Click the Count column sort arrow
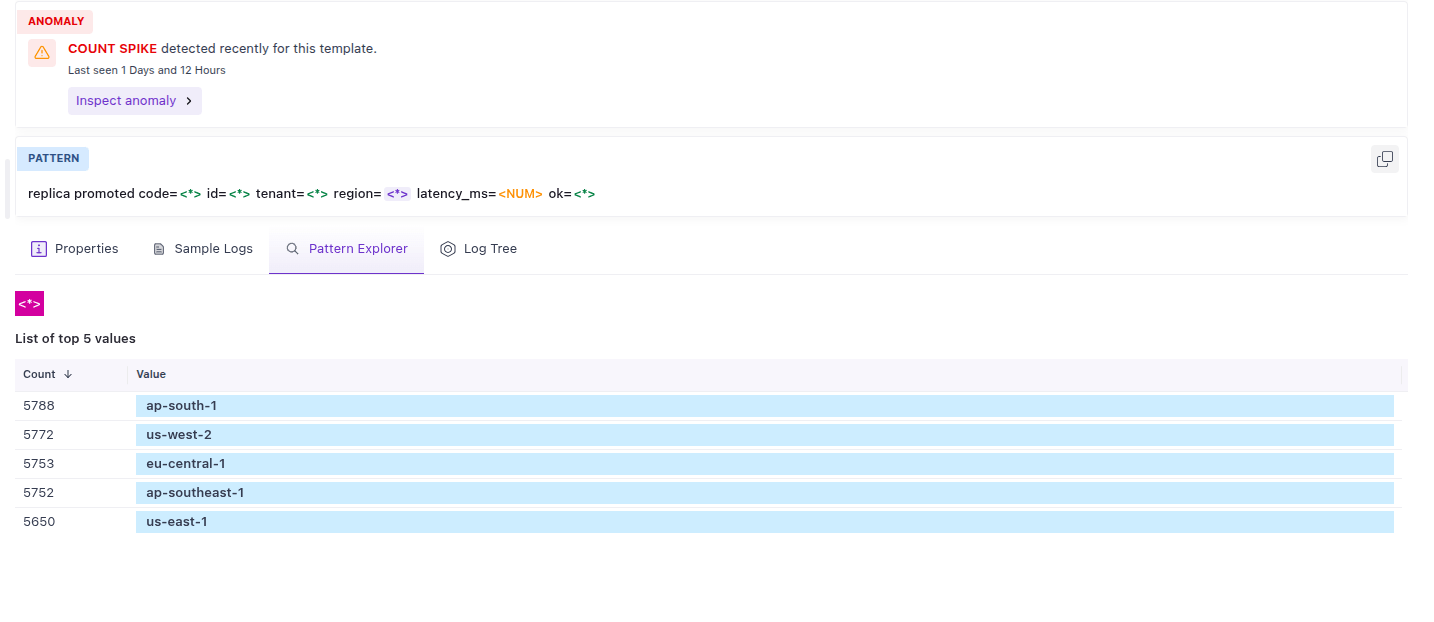This screenshot has width=1434, height=622. point(68,374)
